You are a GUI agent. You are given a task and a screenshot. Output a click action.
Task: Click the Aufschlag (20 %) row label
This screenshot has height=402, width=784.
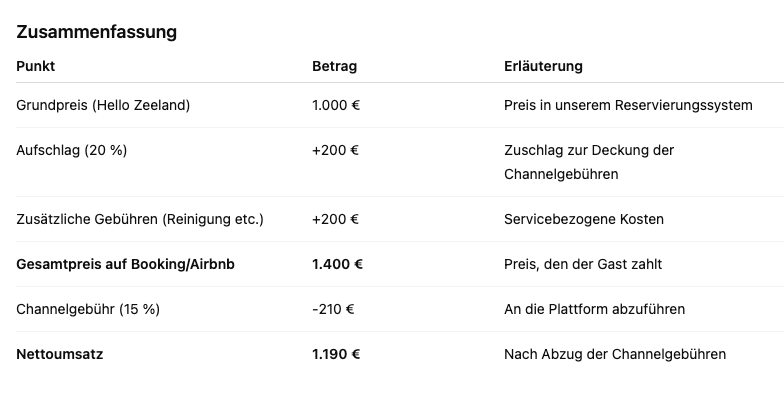click(x=72, y=150)
